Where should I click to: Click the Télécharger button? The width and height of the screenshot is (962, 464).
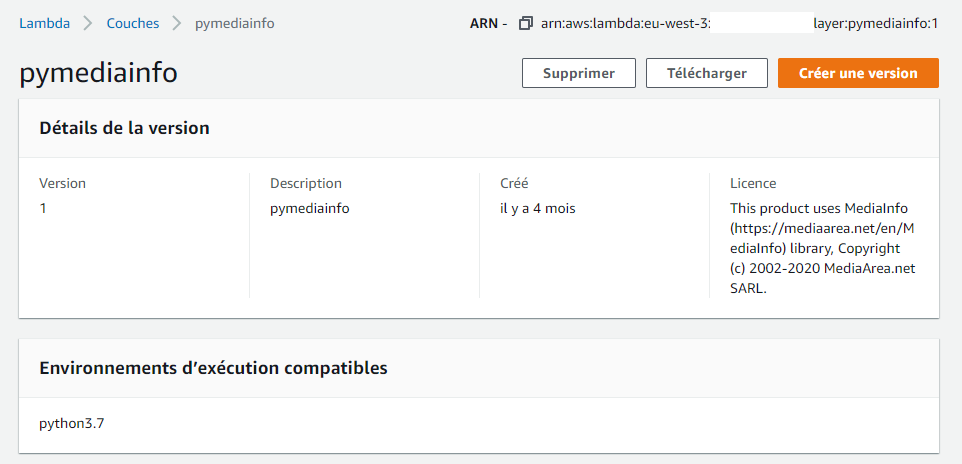coord(706,73)
